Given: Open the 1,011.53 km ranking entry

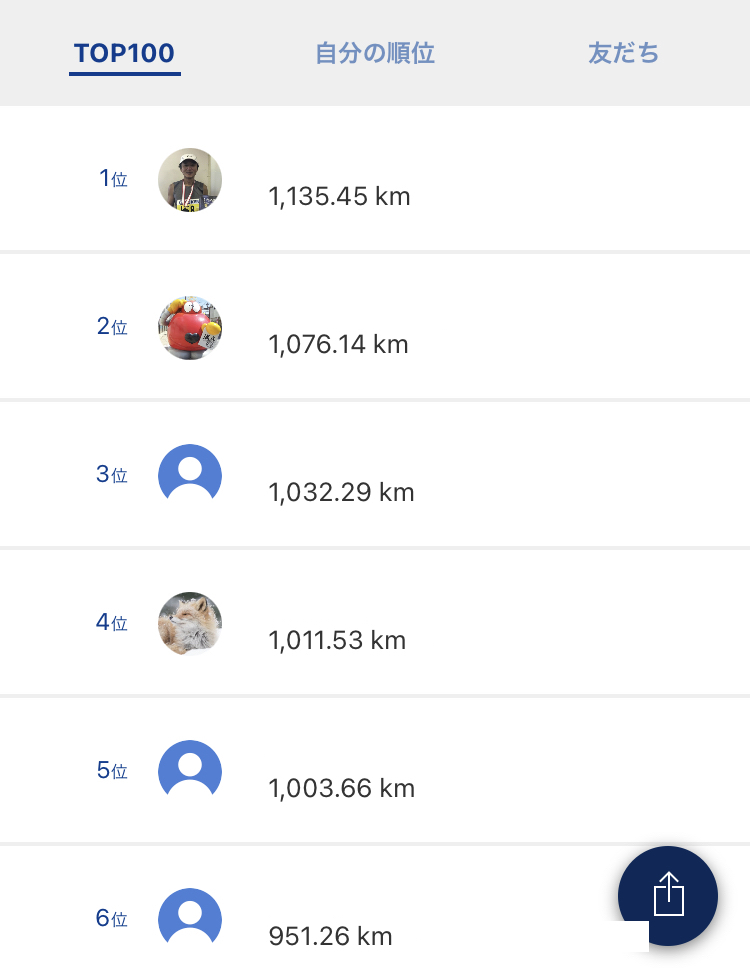Looking at the screenshot, I should (x=375, y=622).
